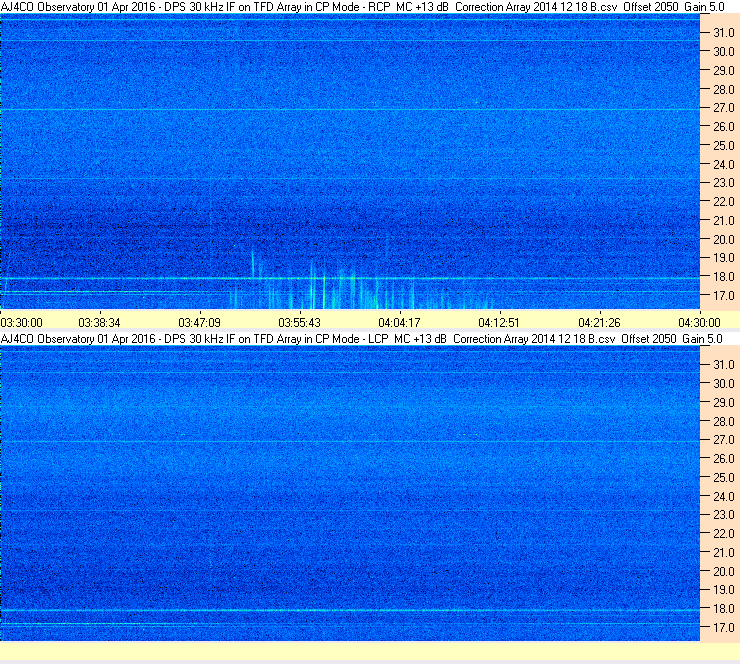Click 23.0 frequency label in RCP chart
740x664 pixels.
click(724, 183)
